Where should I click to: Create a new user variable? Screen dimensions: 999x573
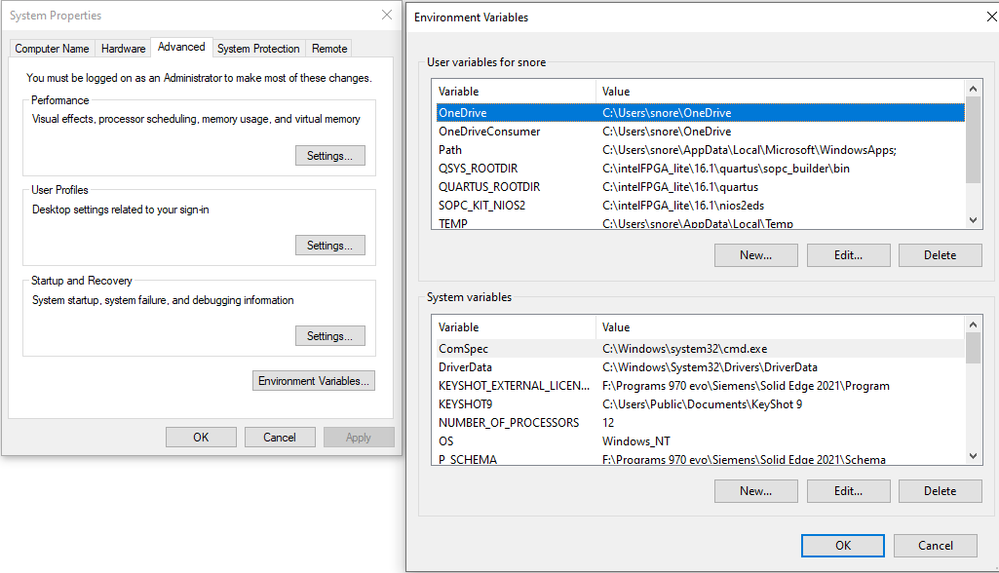pyautogui.click(x=755, y=255)
